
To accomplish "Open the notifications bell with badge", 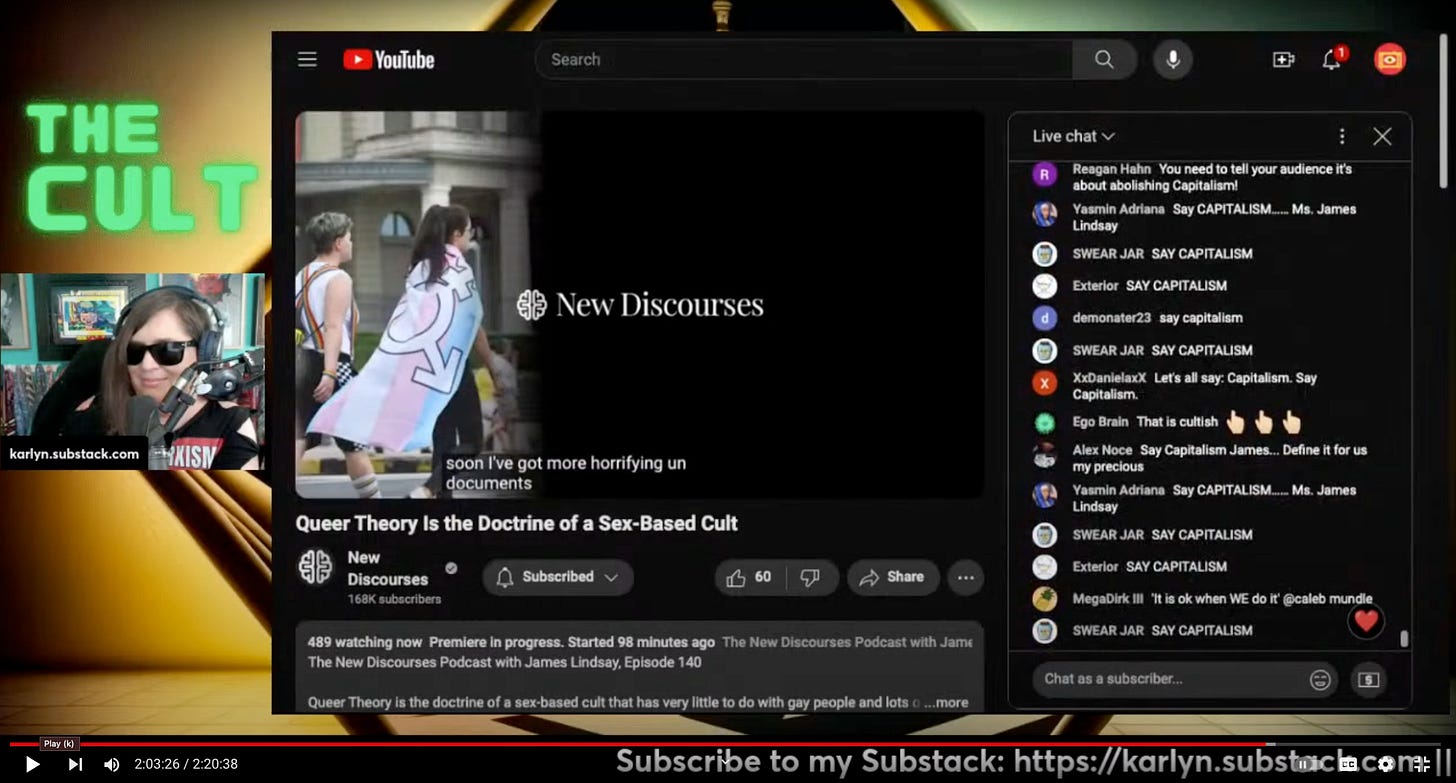I will pos(1332,59).
